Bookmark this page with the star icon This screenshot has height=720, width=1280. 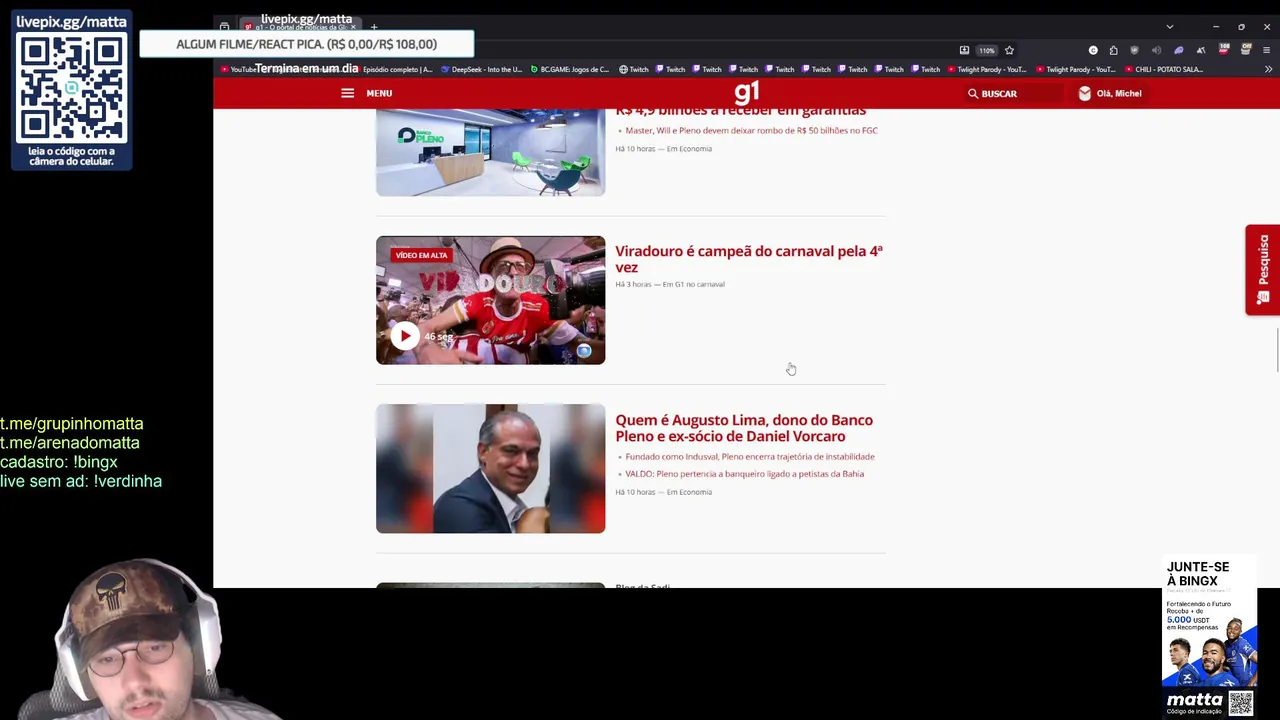[x=1009, y=50]
